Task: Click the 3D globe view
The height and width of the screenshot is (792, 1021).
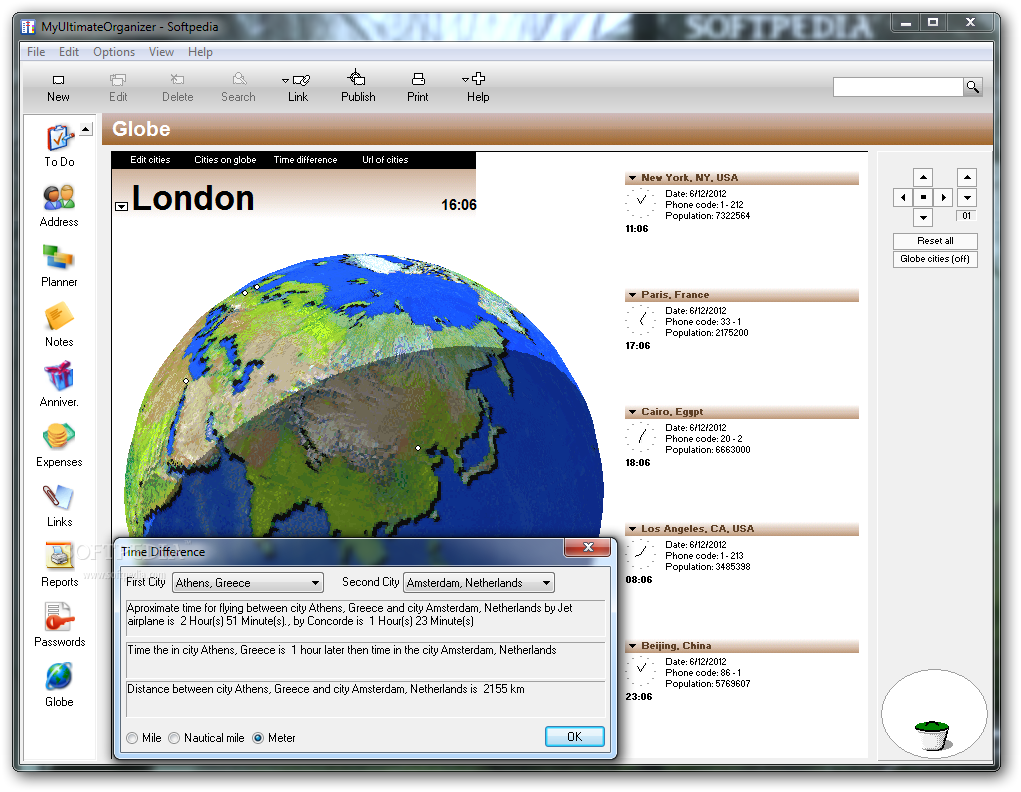Action: [x=363, y=395]
